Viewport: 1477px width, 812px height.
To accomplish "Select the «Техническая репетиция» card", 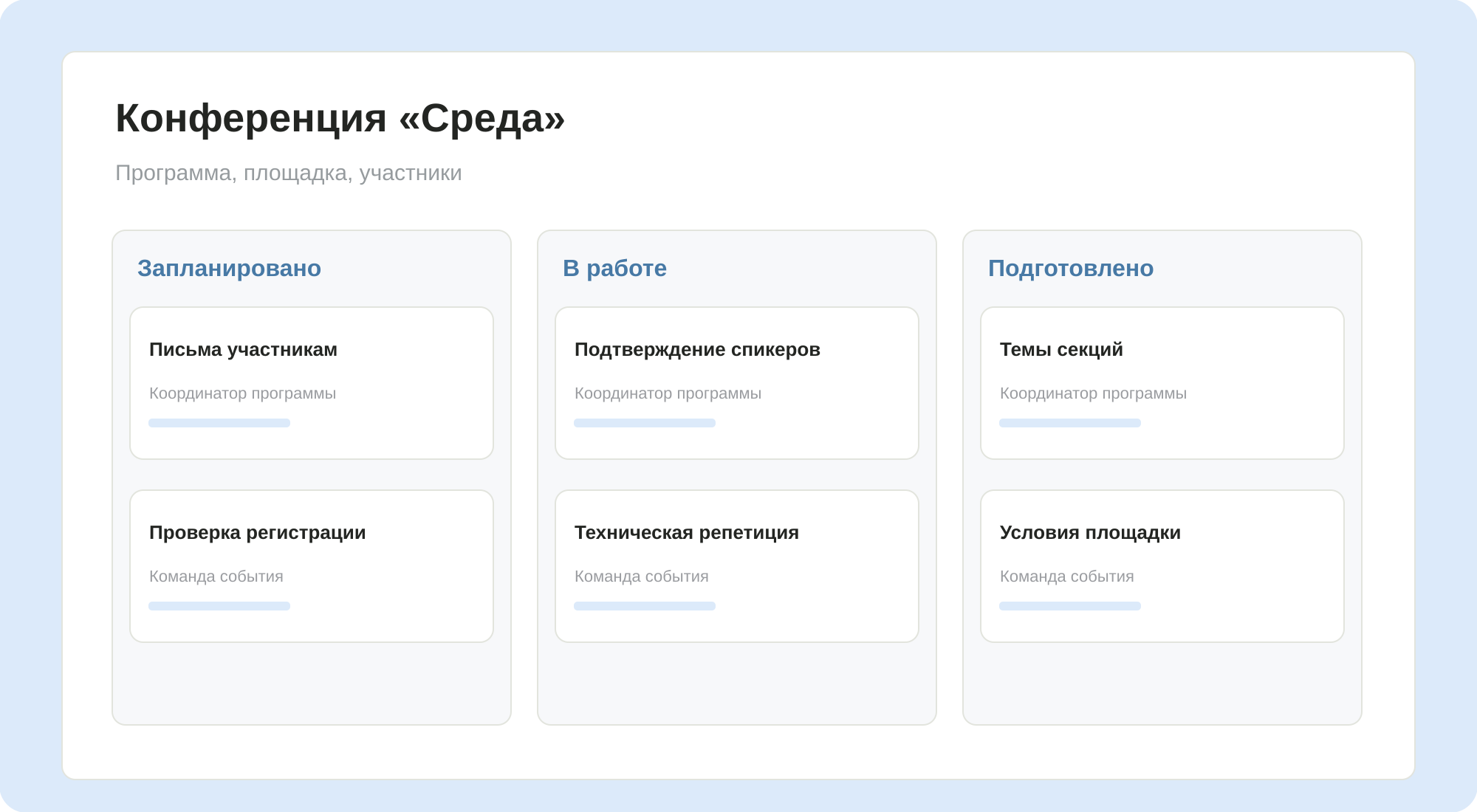I will tap(737, 566).
